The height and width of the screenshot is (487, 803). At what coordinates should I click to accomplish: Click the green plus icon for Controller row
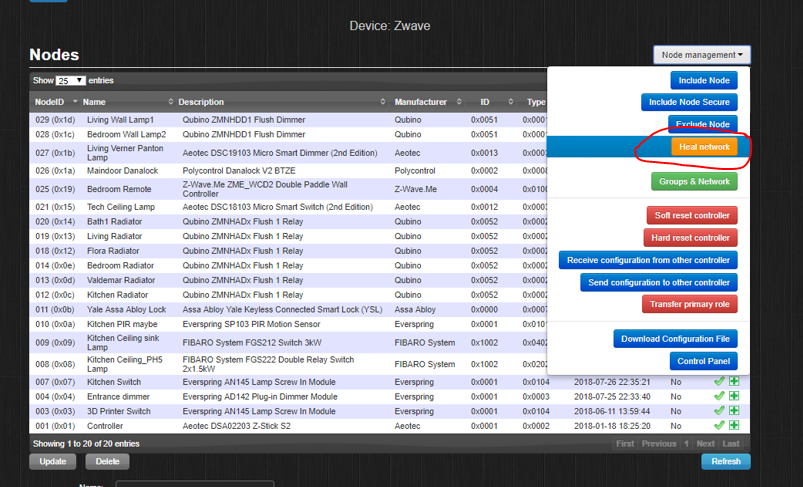coord(734,426)
